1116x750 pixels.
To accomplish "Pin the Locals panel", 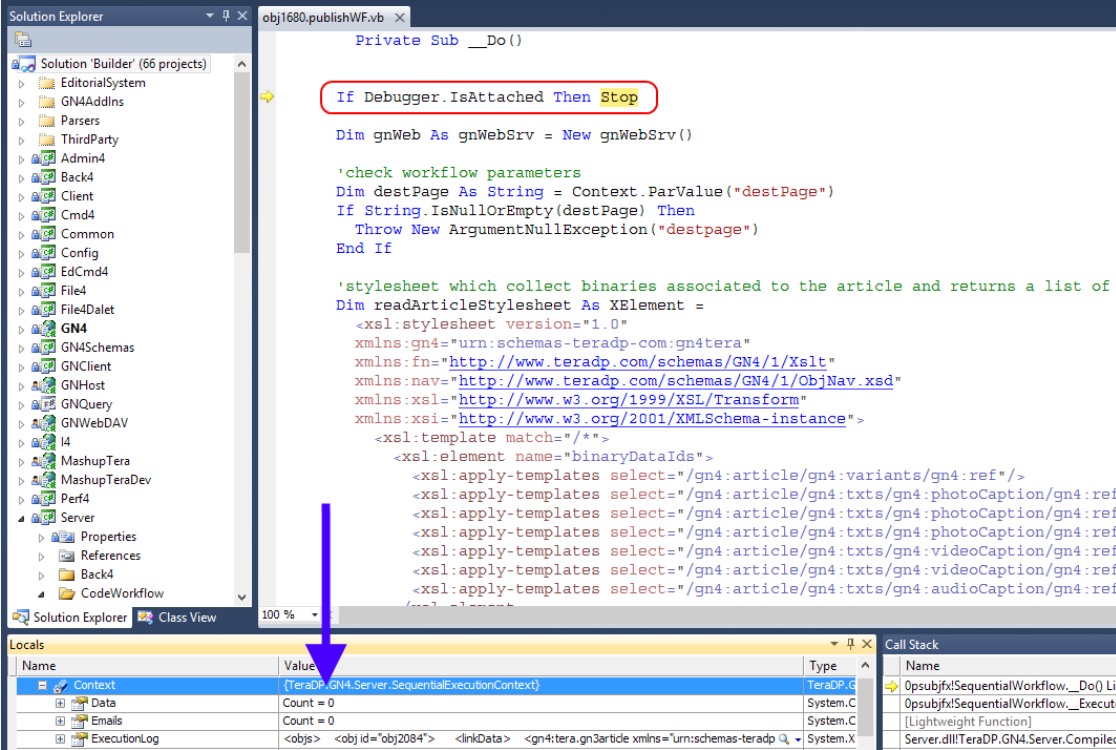I will click(851, 644).
